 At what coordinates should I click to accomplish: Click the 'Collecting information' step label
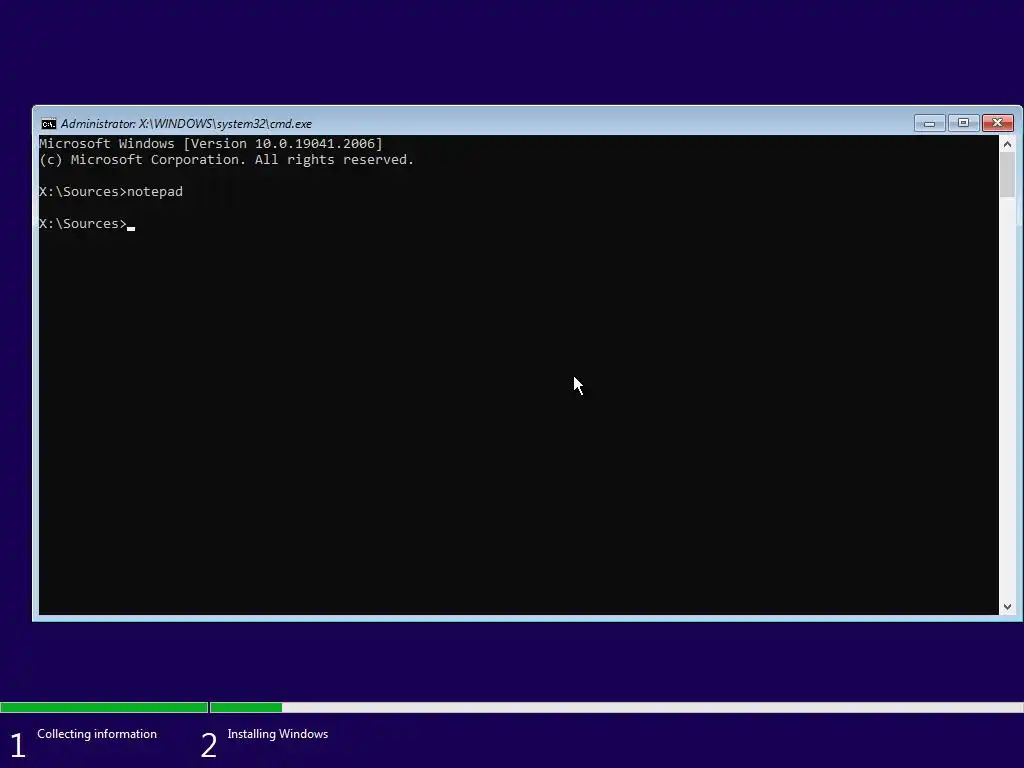[97, 734]
